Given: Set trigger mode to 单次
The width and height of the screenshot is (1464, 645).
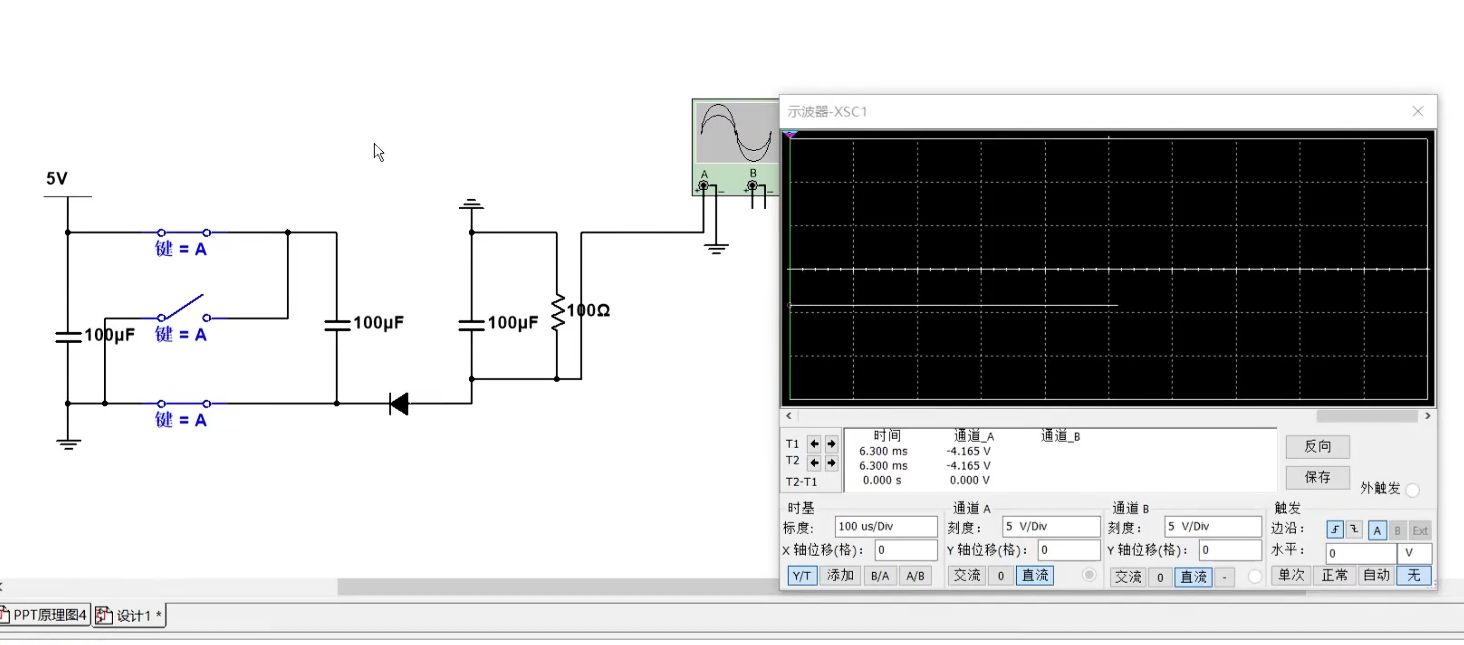Looking at the screenshot, I should click(1291, 575).
